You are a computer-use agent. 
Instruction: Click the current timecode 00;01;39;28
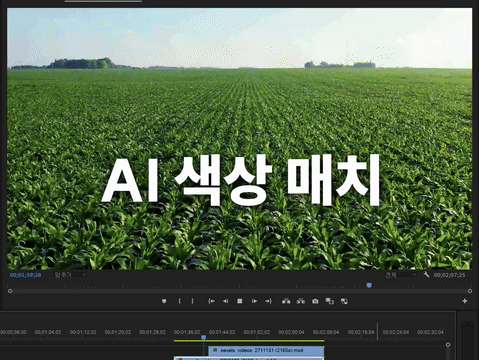coord(25,275)
